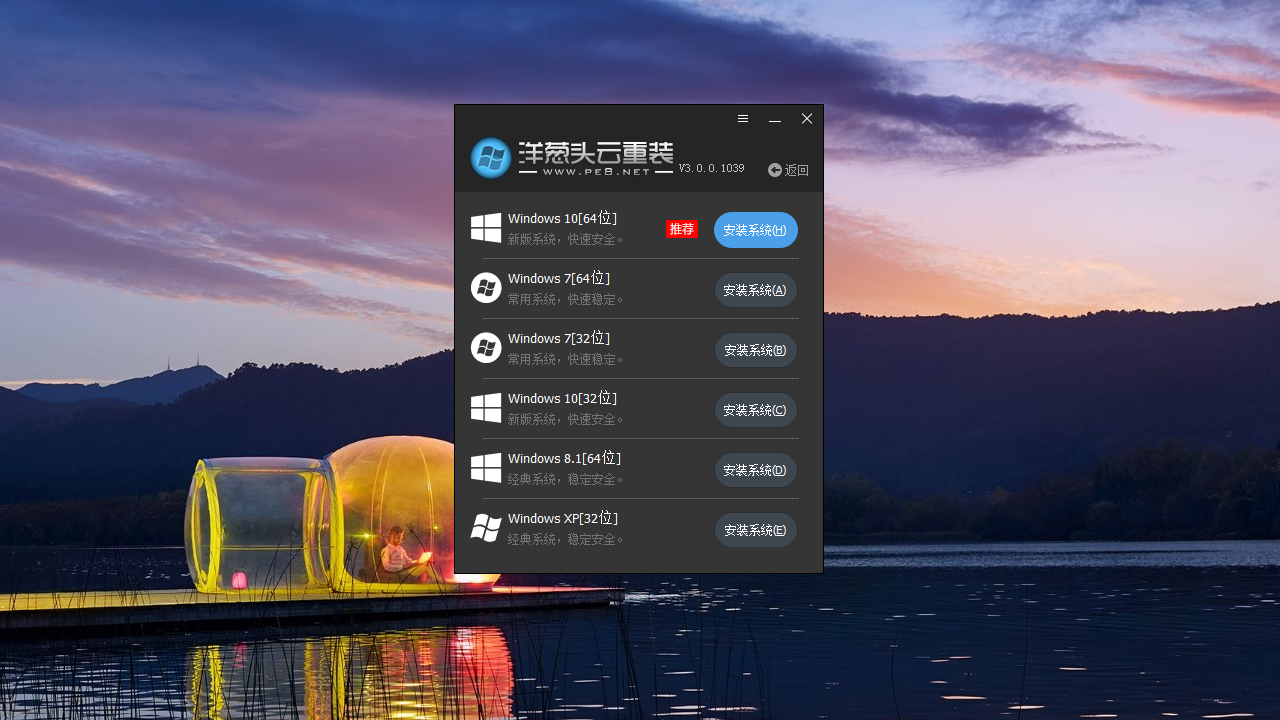Click the Windows 10[64位] system icon
The width and height of the screenshot is (1280, 720).
tap(486, 228)
